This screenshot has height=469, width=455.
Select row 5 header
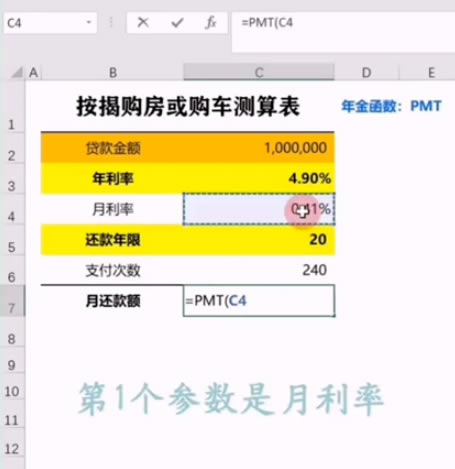[x=12, y=240]
